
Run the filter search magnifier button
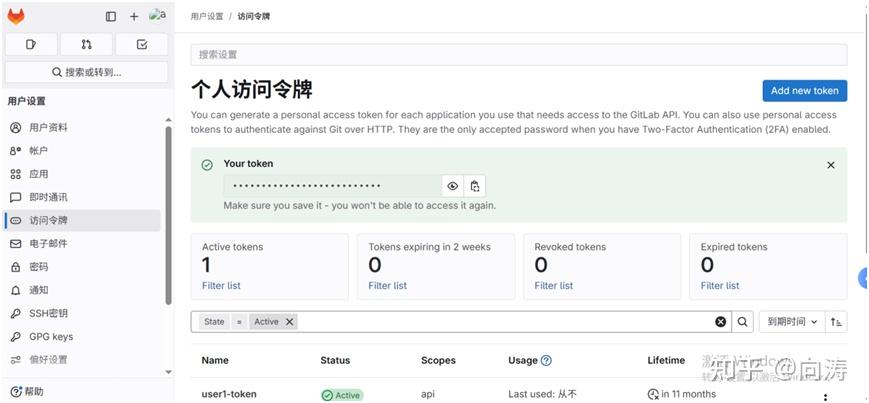click(743, 322)
